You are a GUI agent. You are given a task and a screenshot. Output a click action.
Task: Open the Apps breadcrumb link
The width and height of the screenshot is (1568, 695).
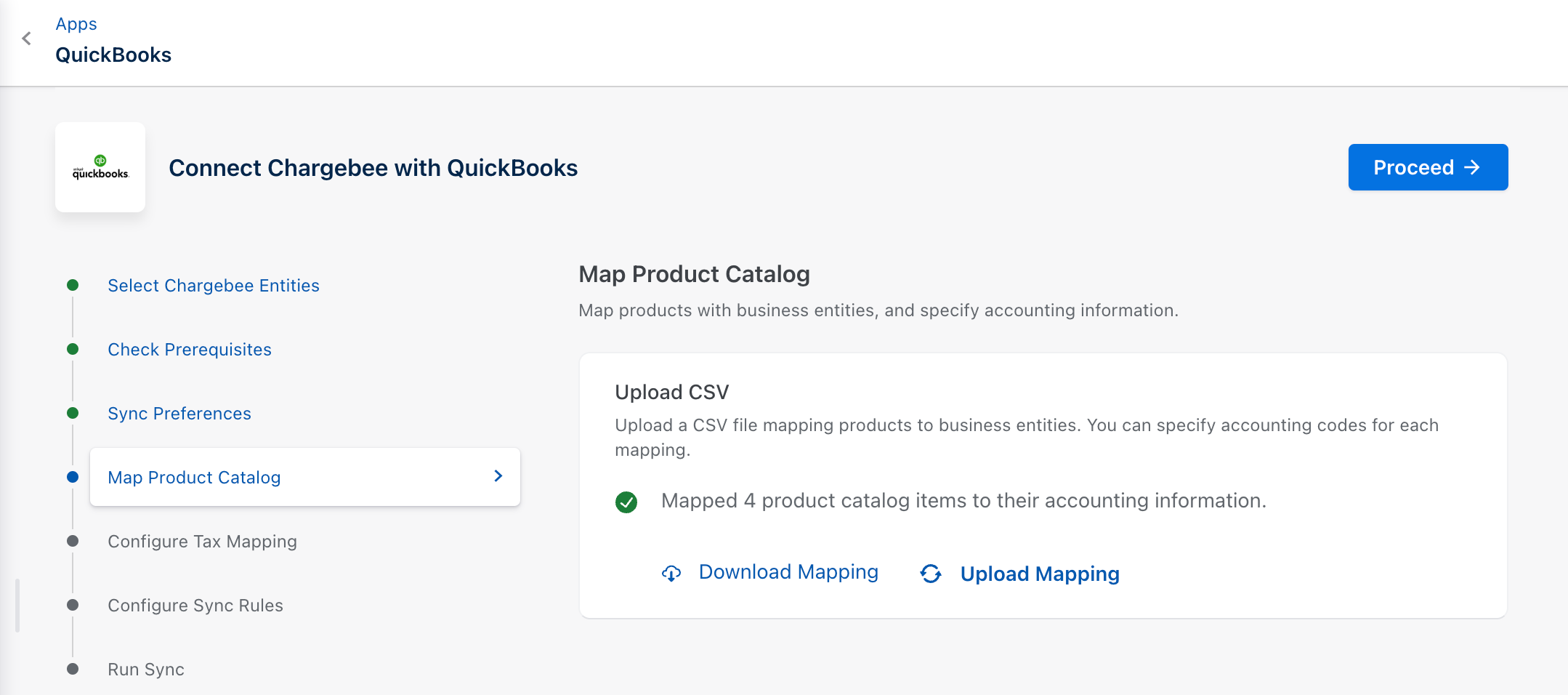76,24
